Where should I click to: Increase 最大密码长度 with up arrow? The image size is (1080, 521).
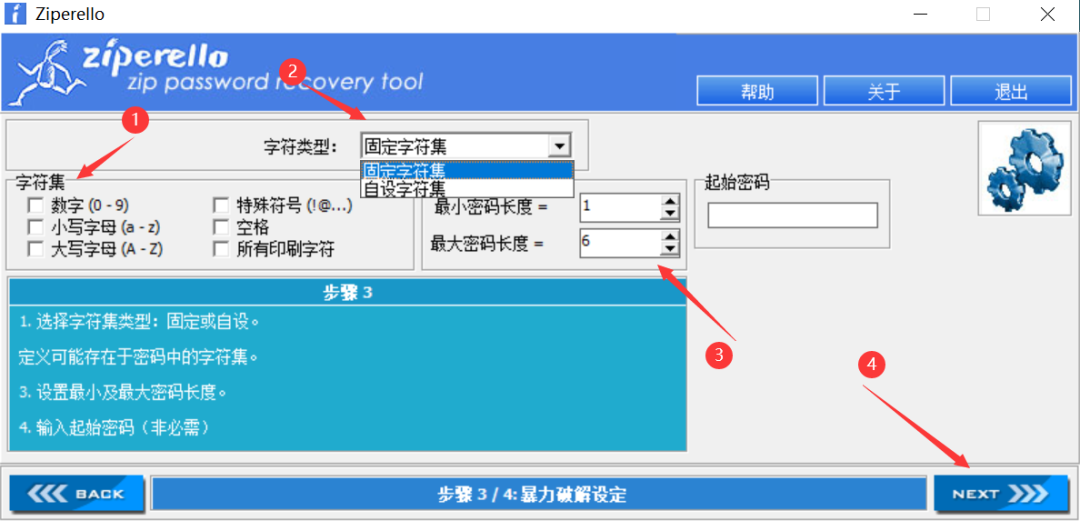(670, 236)
